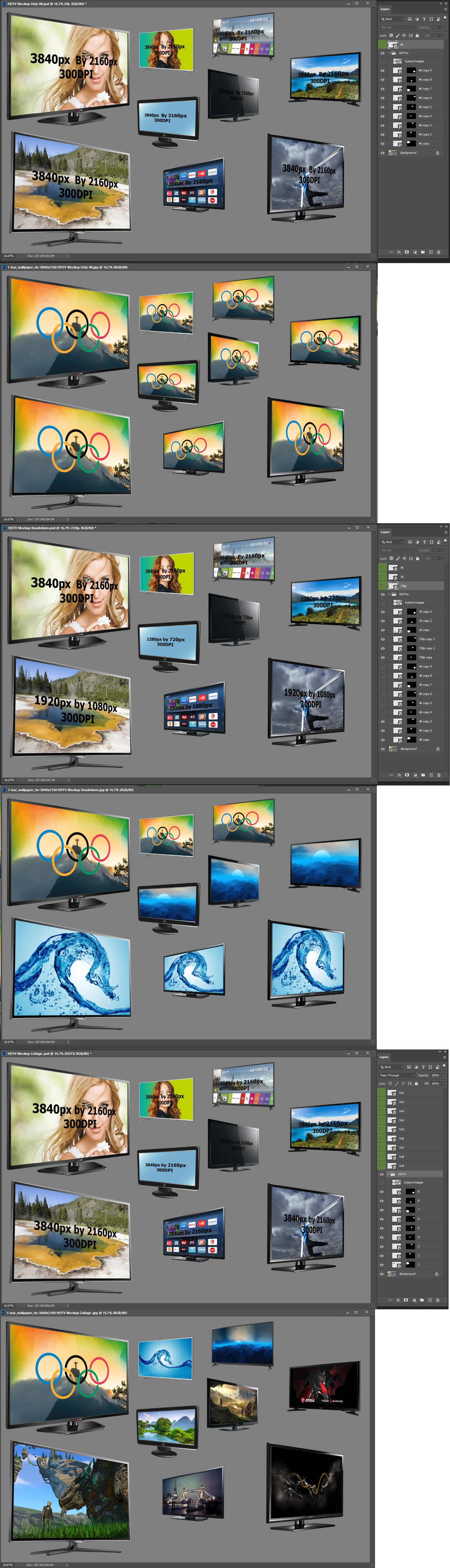Filter type layers in Only 4K.psd Layers panel
Screen dimensions: 450x1568
[x=424, y=19]
